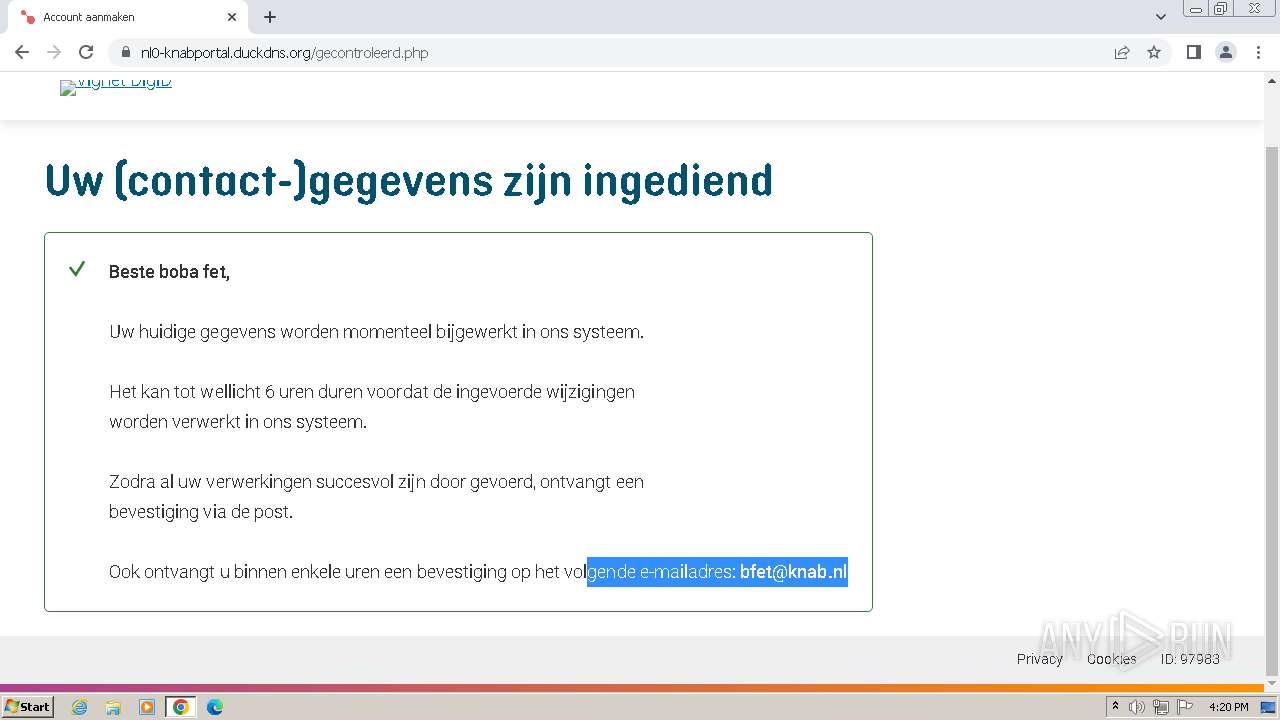Open the 4:20 PM clock

click(x=1229, y=707)
